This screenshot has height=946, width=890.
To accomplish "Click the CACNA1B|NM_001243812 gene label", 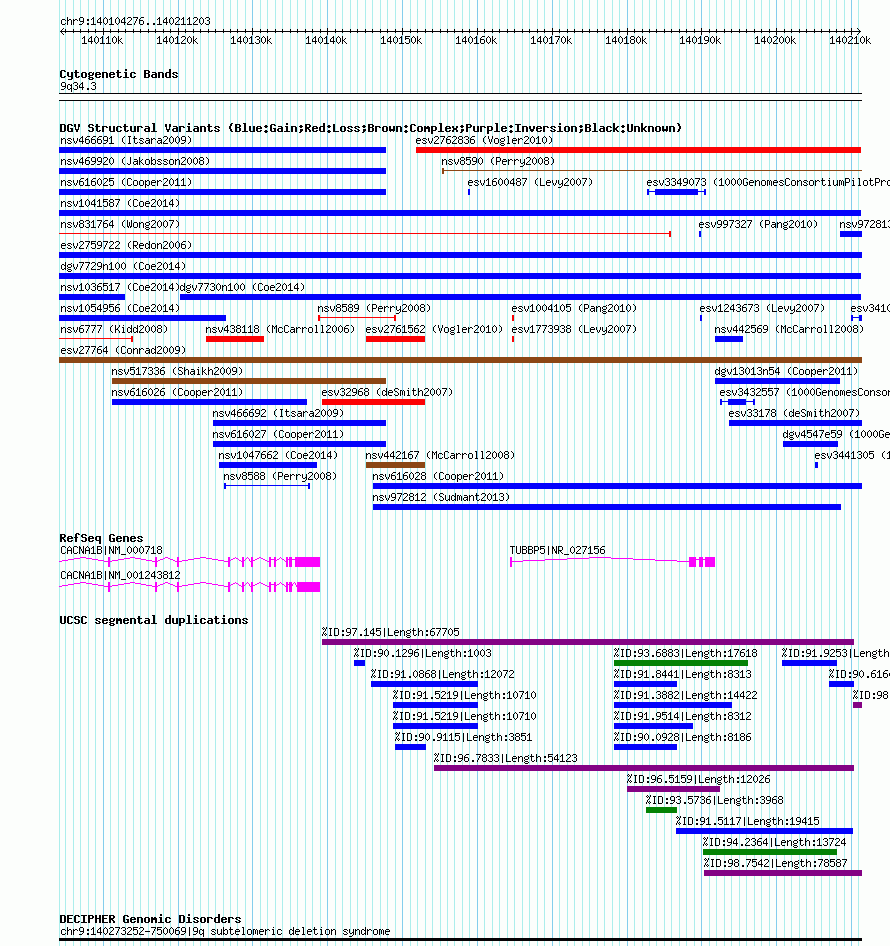I will pyautogui.click(x=120, y=576).
